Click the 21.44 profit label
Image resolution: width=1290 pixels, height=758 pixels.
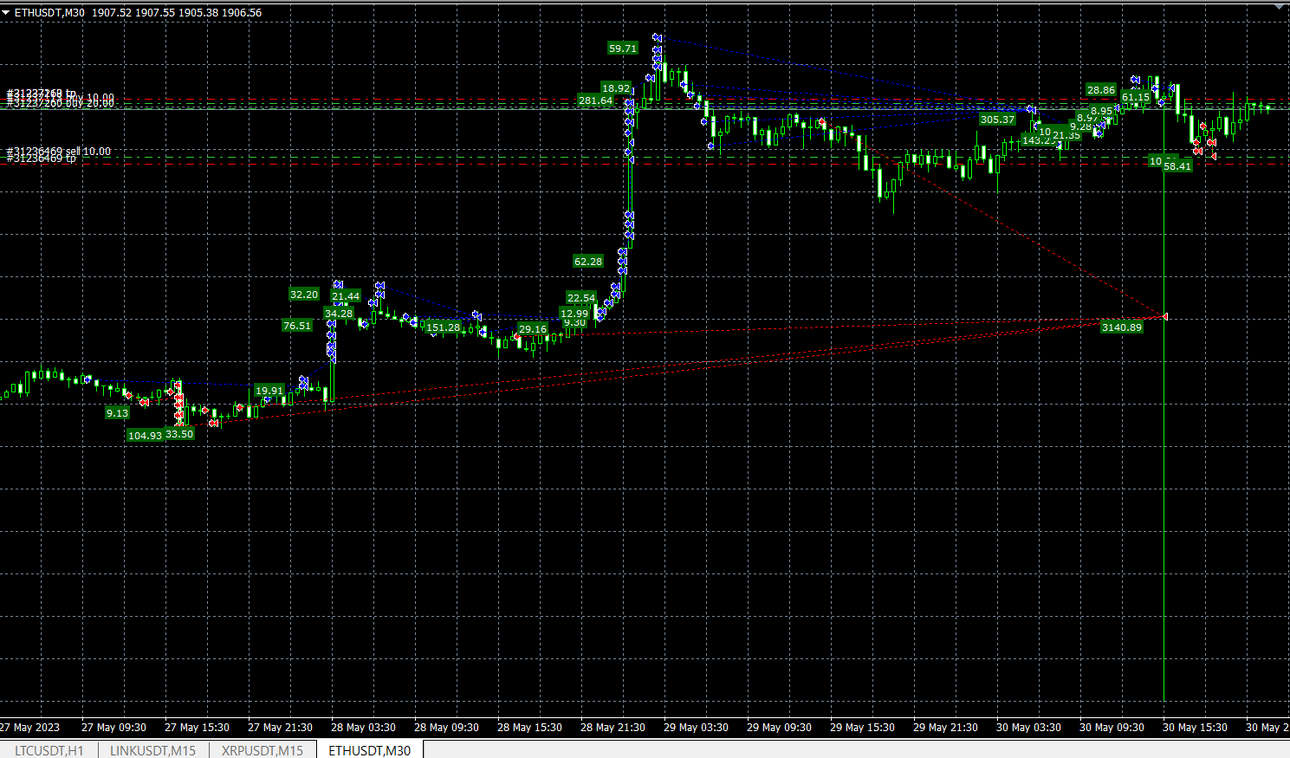346,296
